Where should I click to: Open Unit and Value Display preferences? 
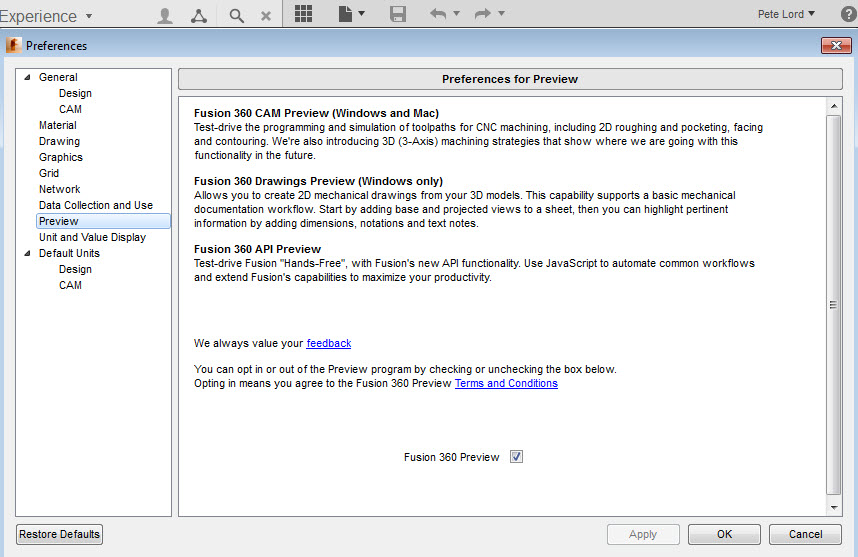[92, 237]
